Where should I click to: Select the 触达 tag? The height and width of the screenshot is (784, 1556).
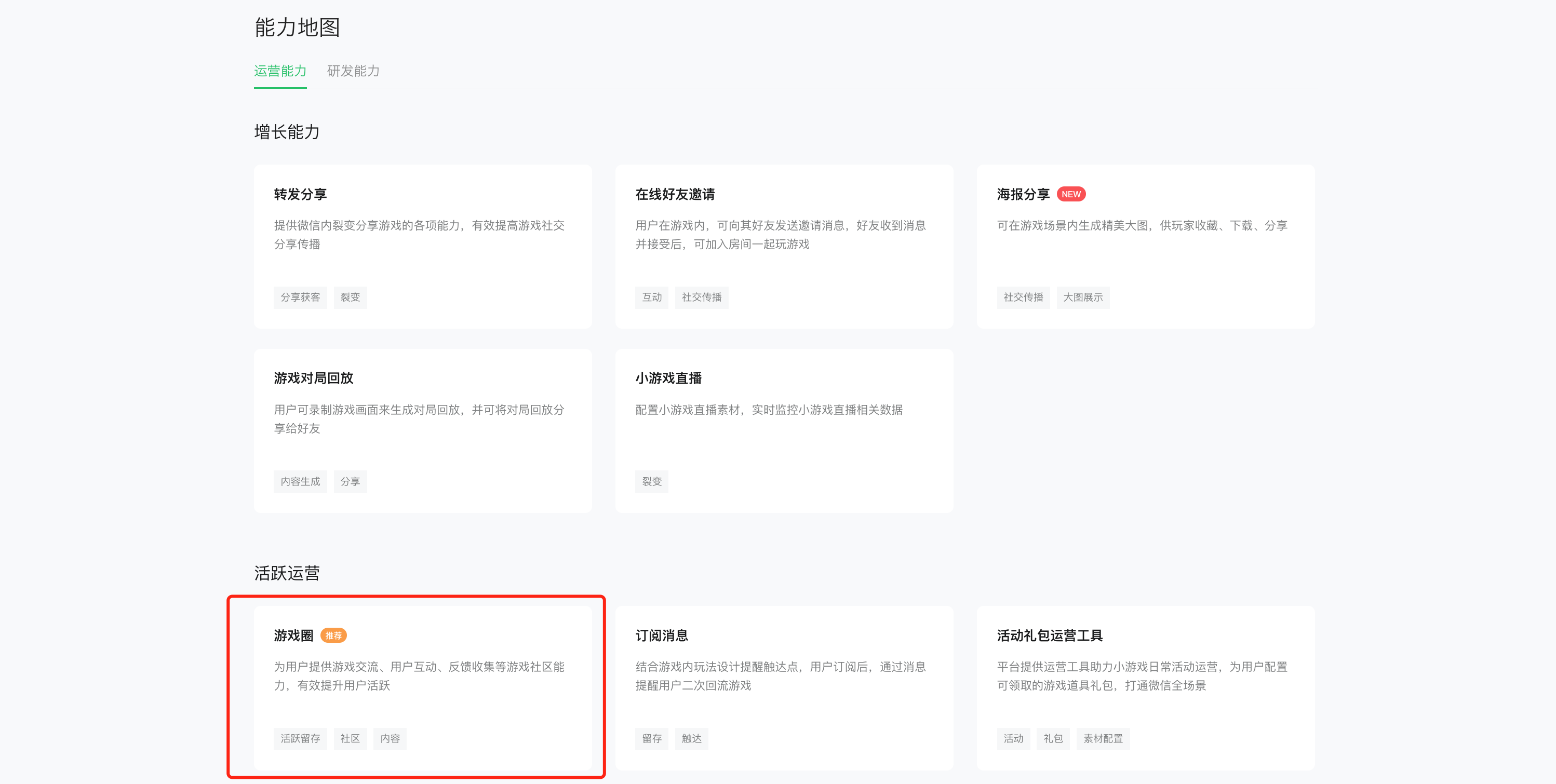pos(692,739)
